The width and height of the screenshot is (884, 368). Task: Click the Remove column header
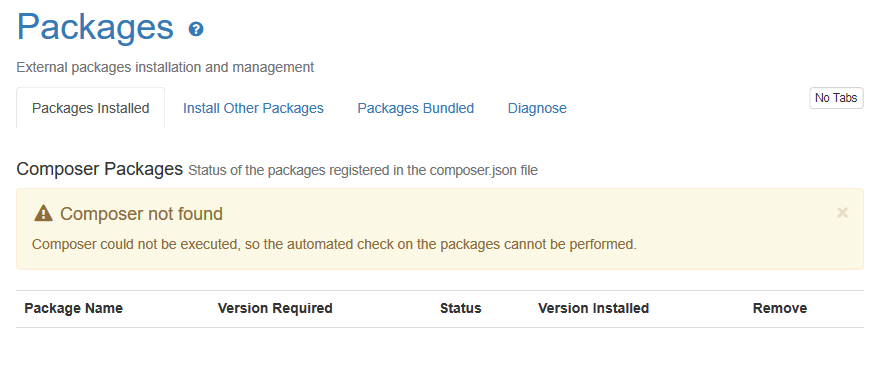[x=780, y=308]
